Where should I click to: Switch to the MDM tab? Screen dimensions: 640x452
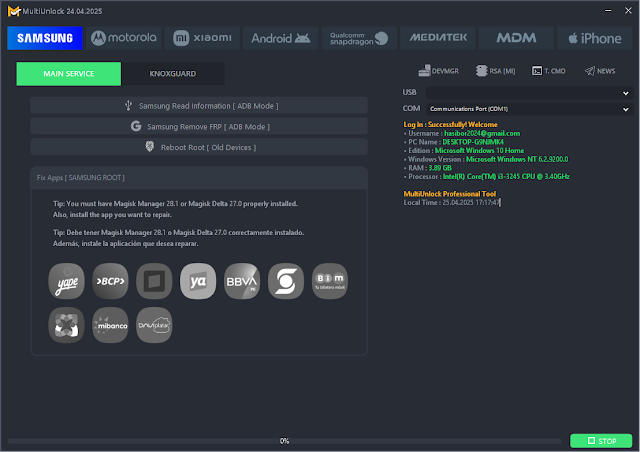516,38
